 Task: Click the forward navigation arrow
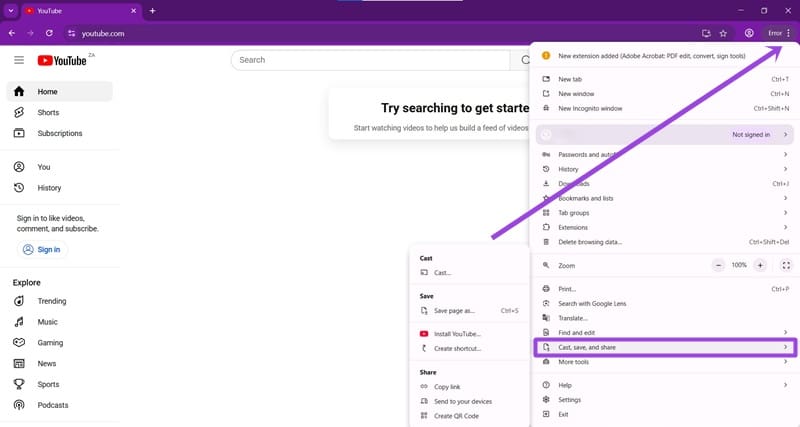click(31, 33)
